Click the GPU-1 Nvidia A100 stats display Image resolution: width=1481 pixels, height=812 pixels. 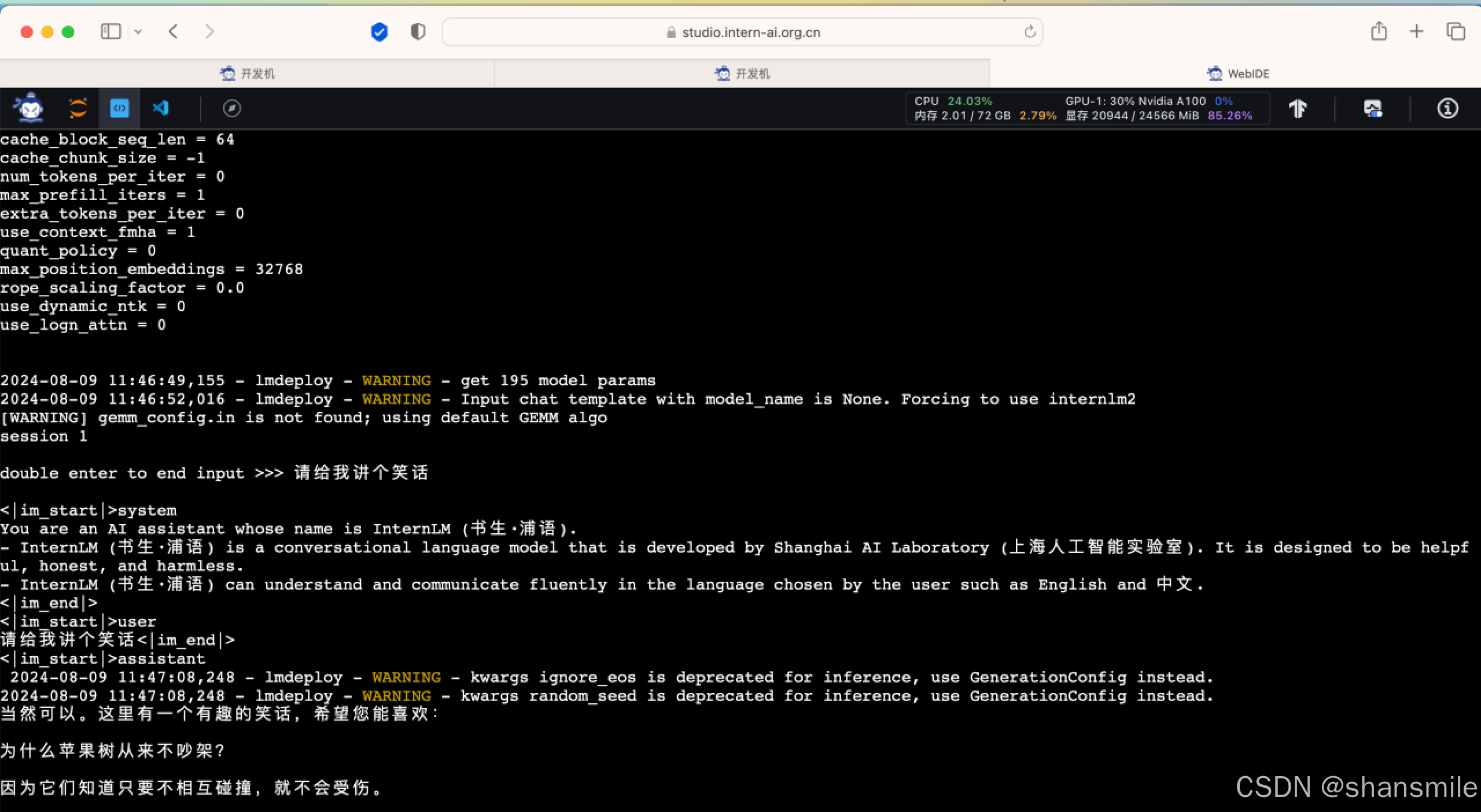pos(1135,101)
